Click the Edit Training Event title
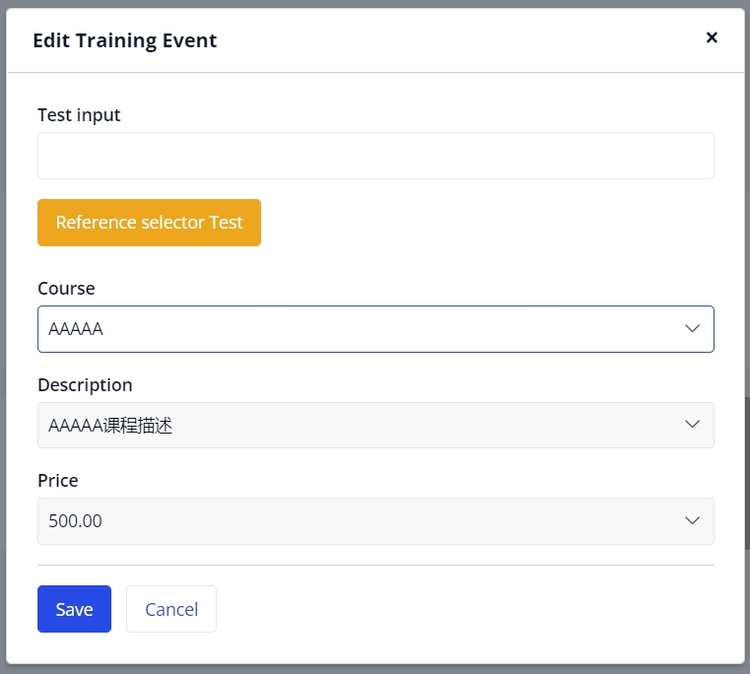This screenshot has width=750, height=674. [125, 41]
